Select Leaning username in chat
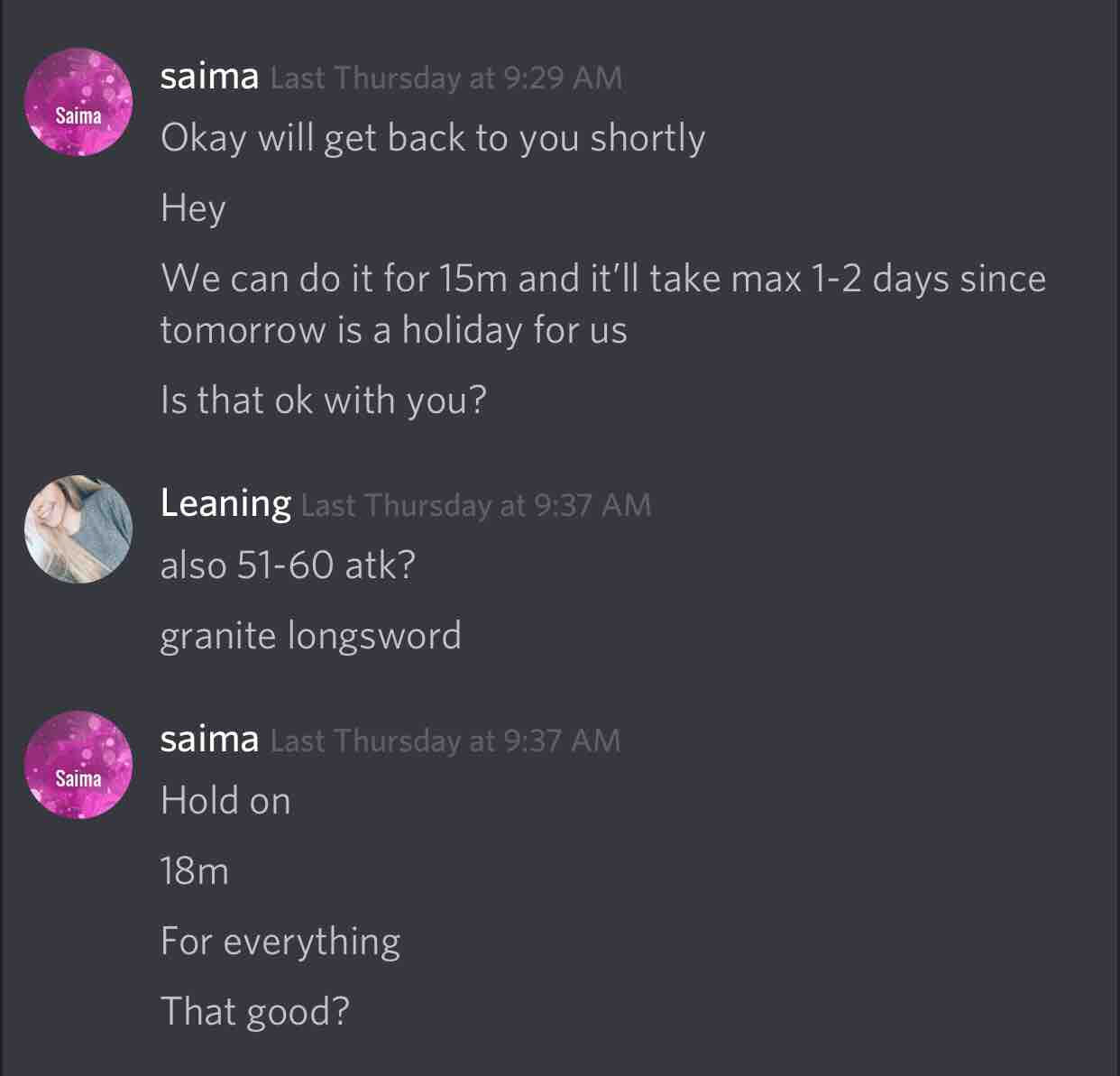1120x1076 pixels. coord(225,504)
